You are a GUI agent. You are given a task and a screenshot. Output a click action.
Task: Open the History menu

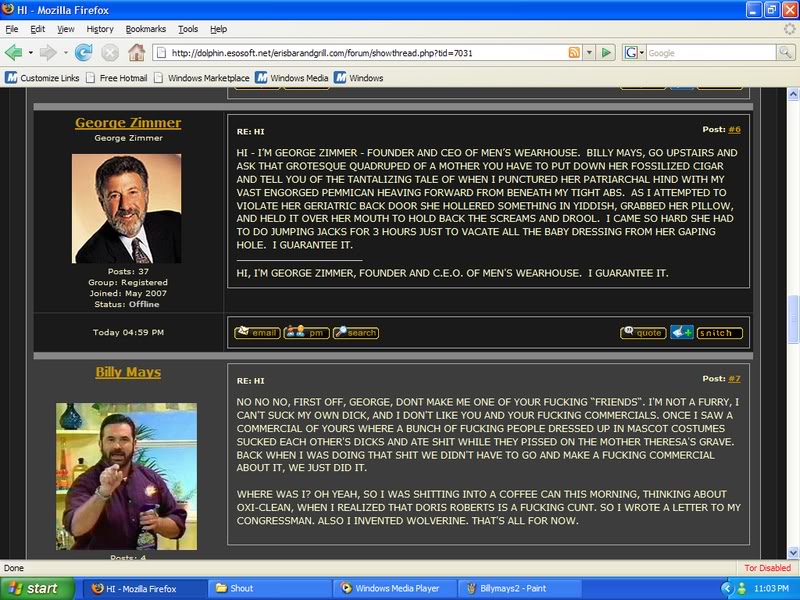click(100, 29)
